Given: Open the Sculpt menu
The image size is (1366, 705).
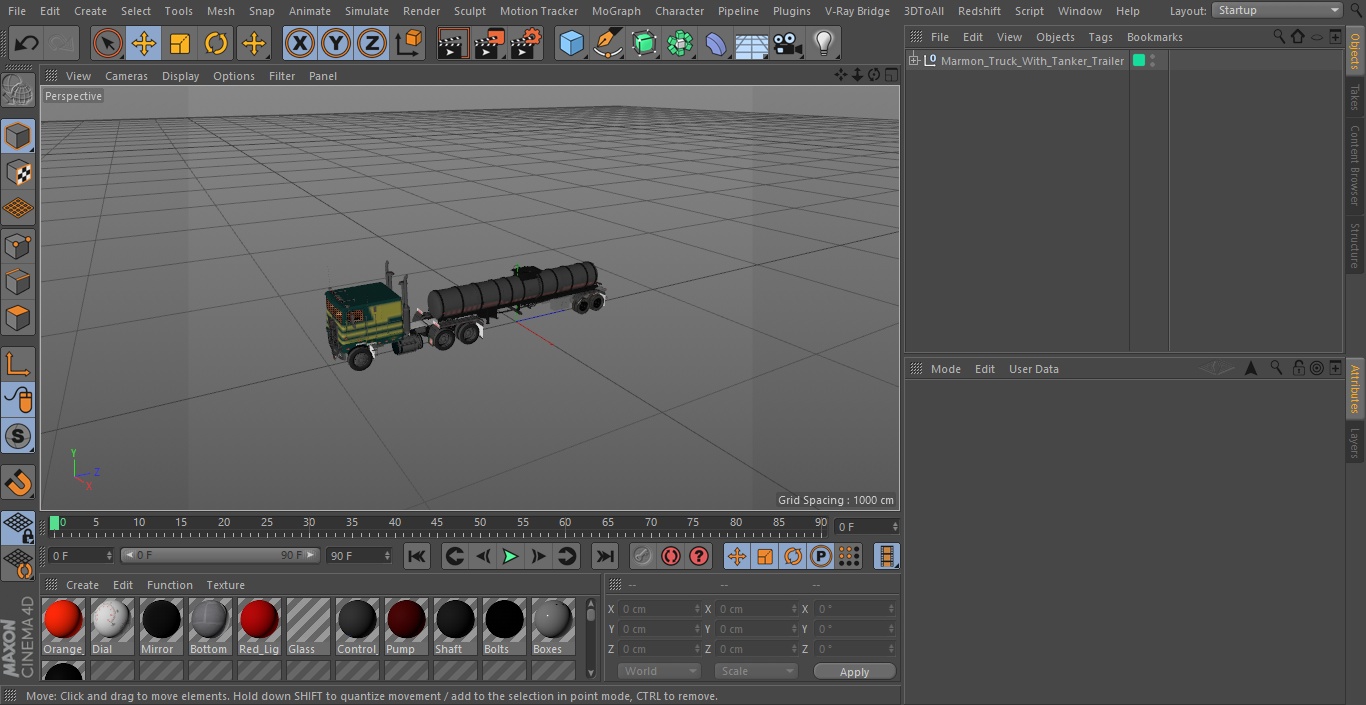Looking at the screenshot, I should click(x=469, y=11).
